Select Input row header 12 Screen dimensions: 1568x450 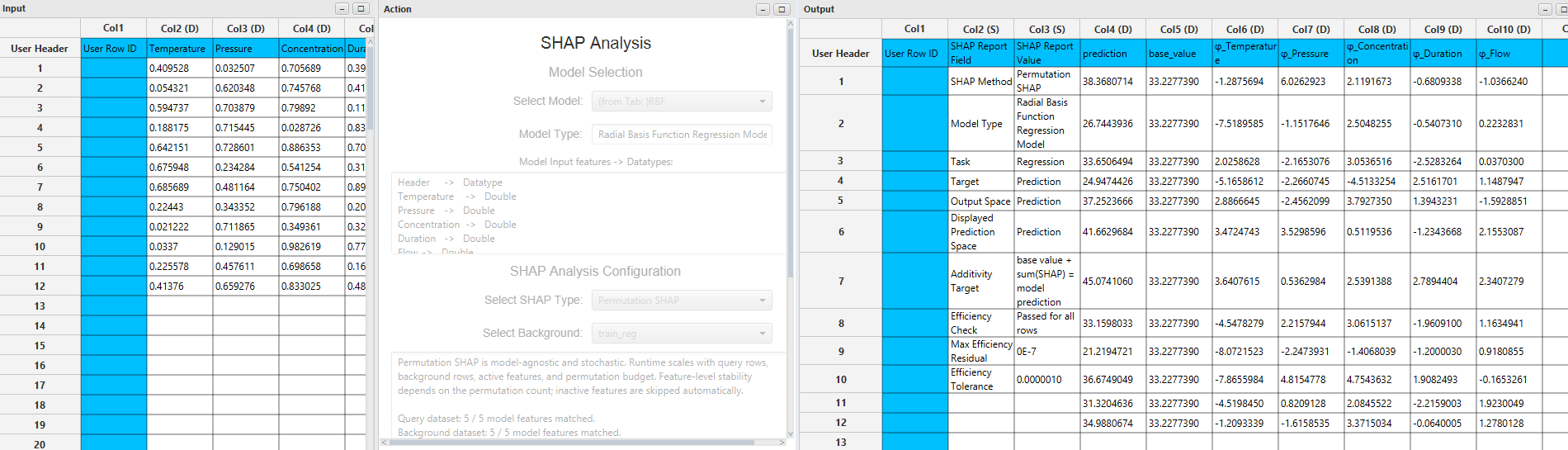point(40,286)
